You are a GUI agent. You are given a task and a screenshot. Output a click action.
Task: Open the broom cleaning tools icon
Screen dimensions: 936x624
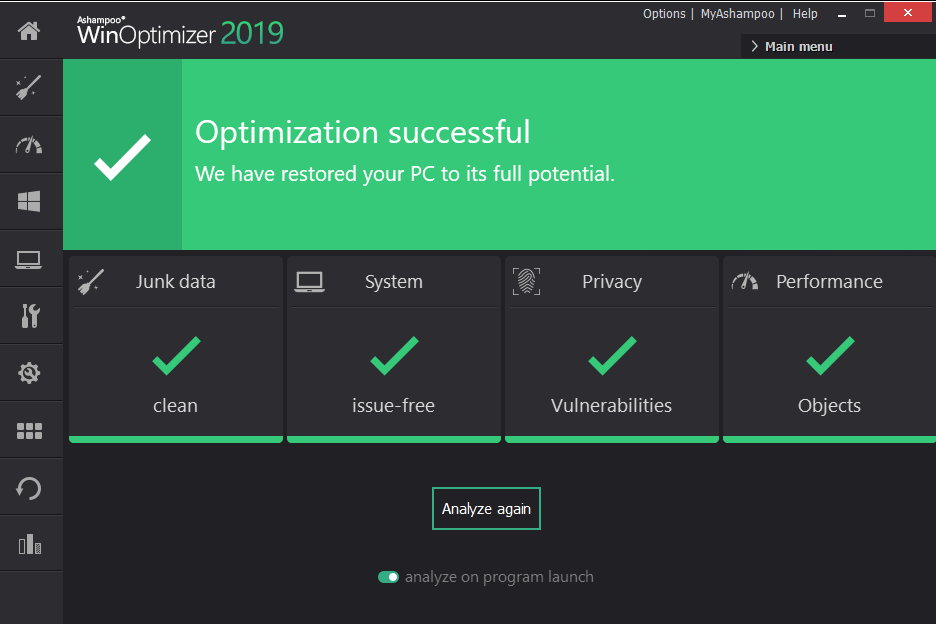[29, 88]
